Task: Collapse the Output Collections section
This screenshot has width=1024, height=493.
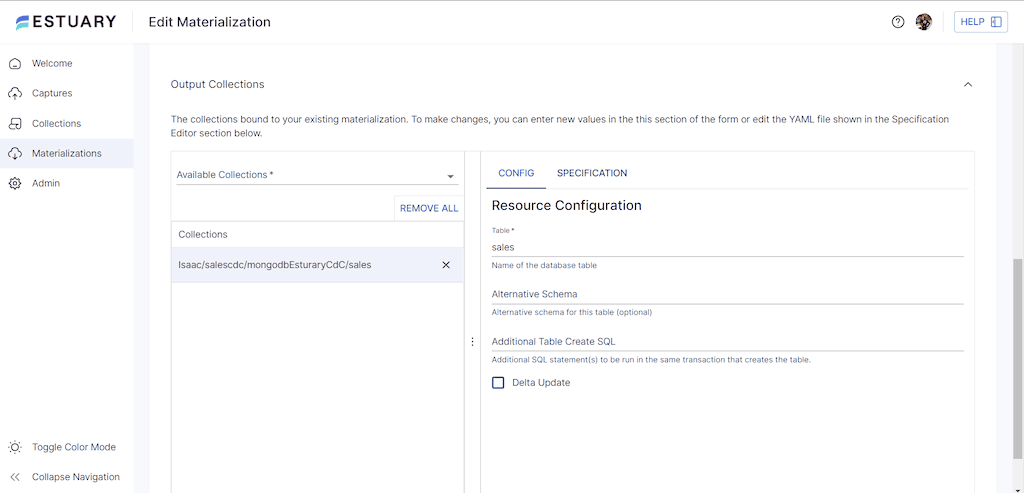Action: (x=968, y=84)
